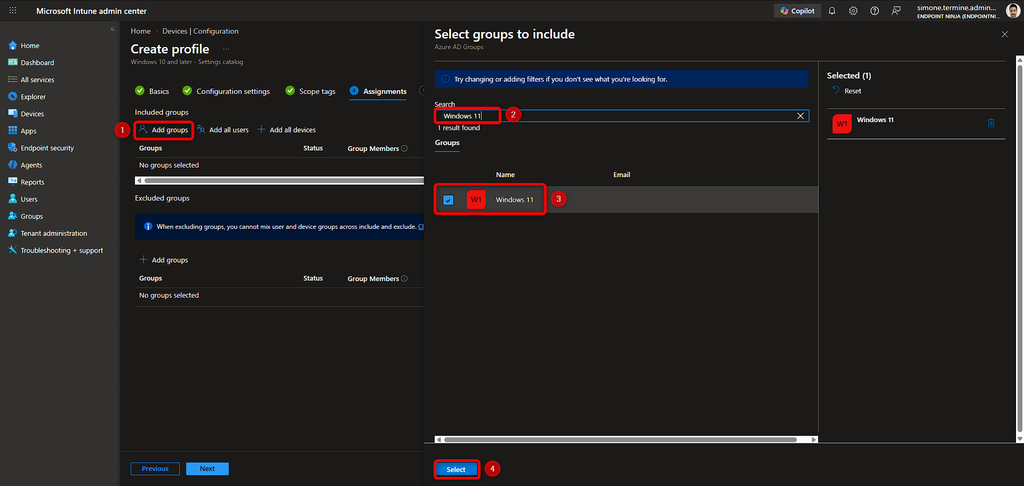Switch to Configuration settings step tab
The image size is (1024, 486).
[226, 91]
